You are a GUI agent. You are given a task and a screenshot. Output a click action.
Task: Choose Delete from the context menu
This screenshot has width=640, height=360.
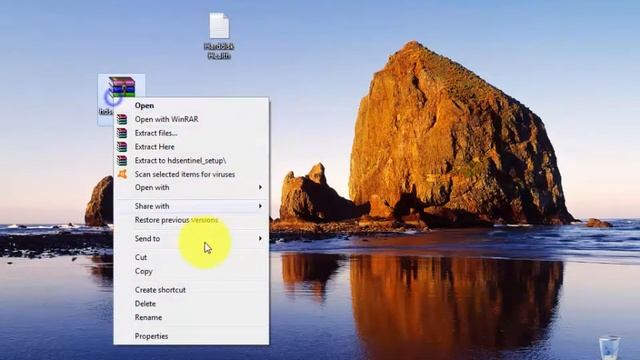click(191, 304)
